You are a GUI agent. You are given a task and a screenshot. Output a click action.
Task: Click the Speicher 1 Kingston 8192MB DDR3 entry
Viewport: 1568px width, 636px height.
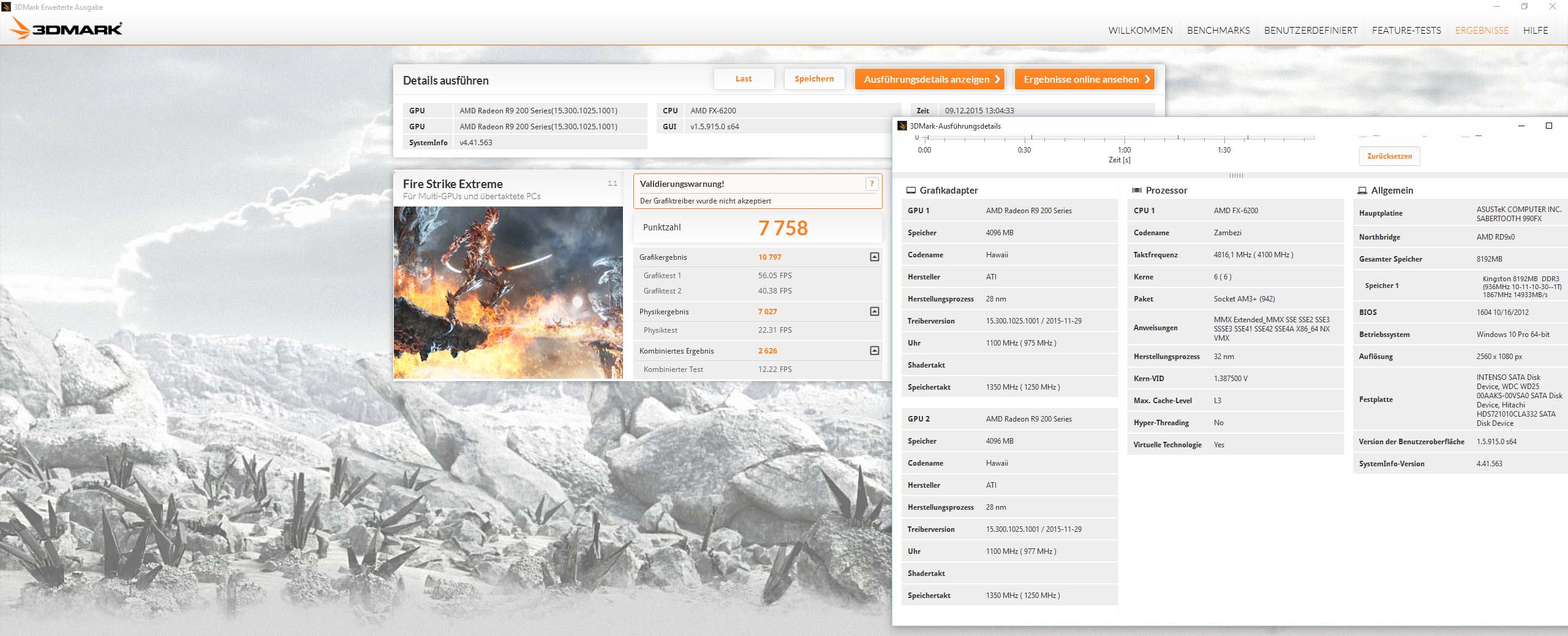tap(1522, 287)
